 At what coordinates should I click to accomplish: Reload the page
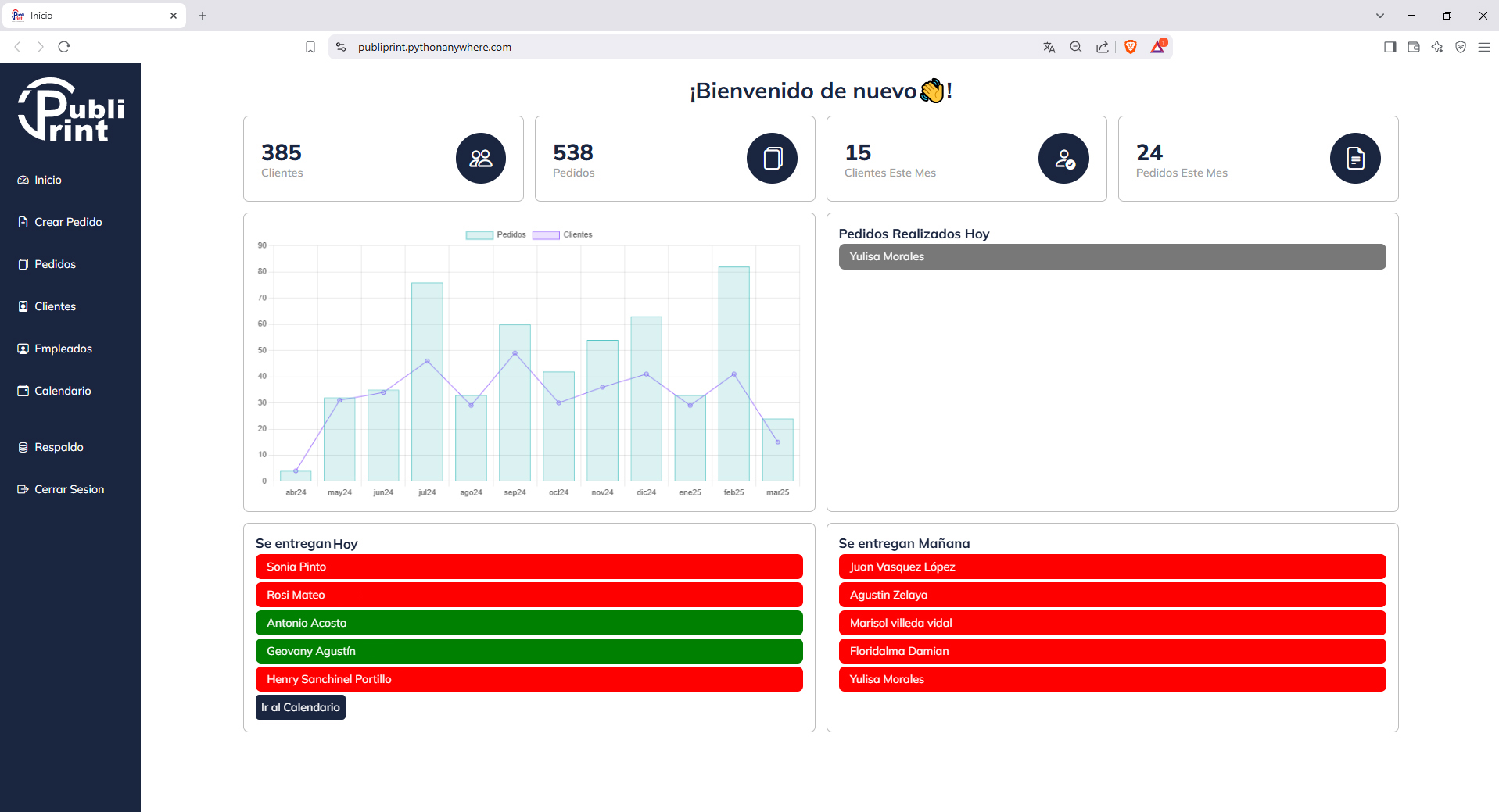tap(64, 47)
